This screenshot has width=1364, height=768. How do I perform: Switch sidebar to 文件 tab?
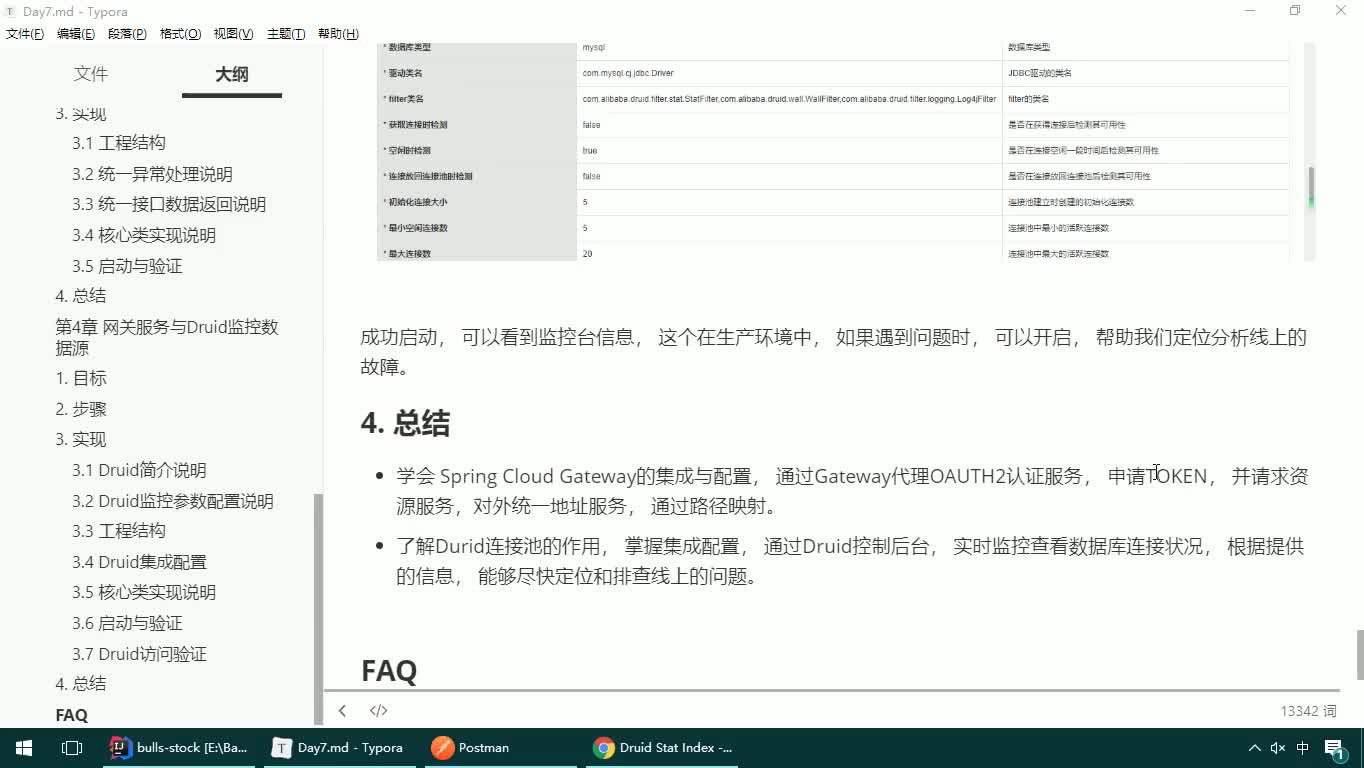91,74
